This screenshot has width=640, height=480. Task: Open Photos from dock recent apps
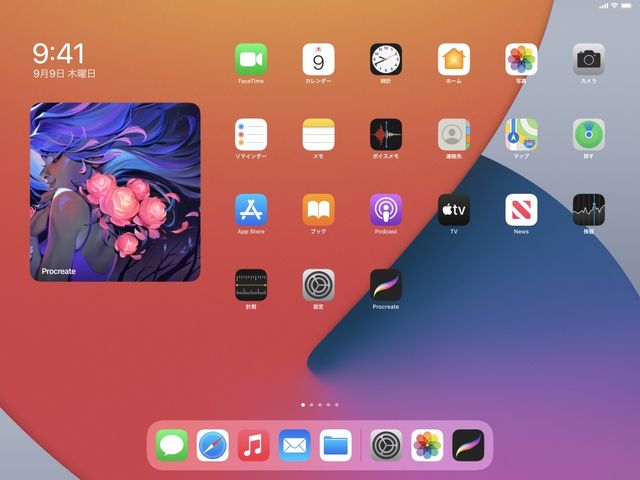pos(427,445)
